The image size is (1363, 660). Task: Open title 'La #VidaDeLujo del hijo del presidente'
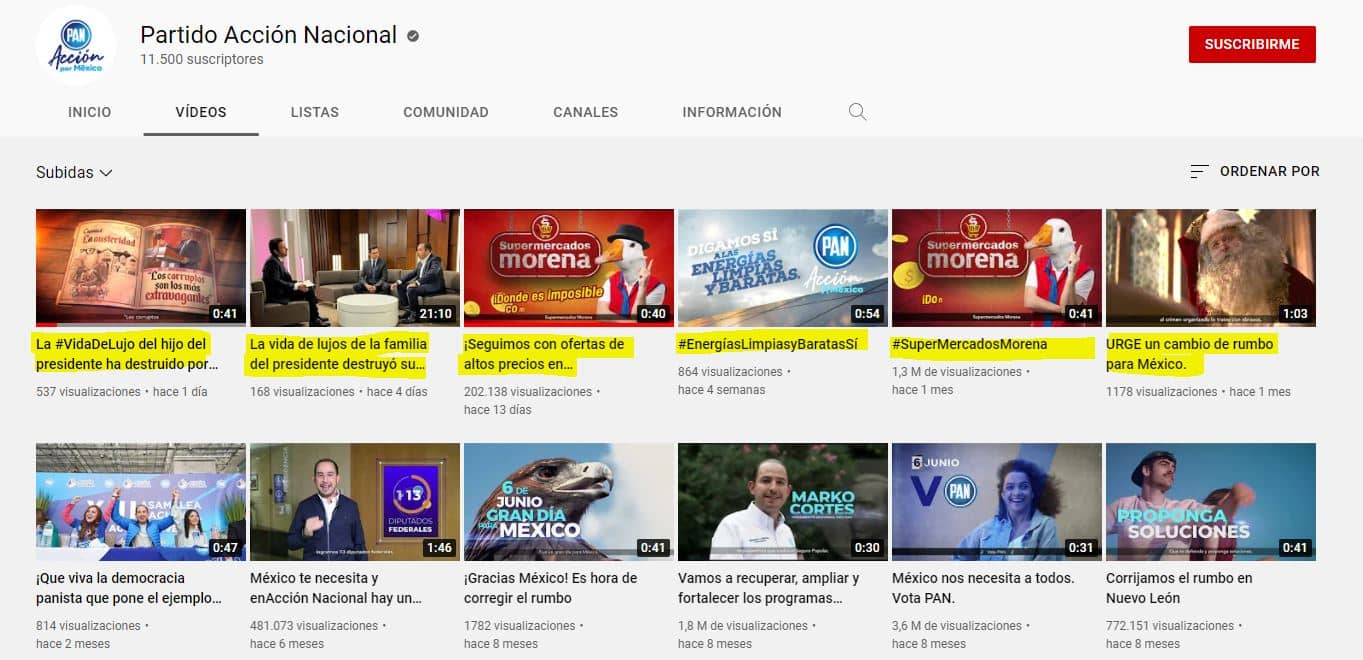[x=127, y=354]
